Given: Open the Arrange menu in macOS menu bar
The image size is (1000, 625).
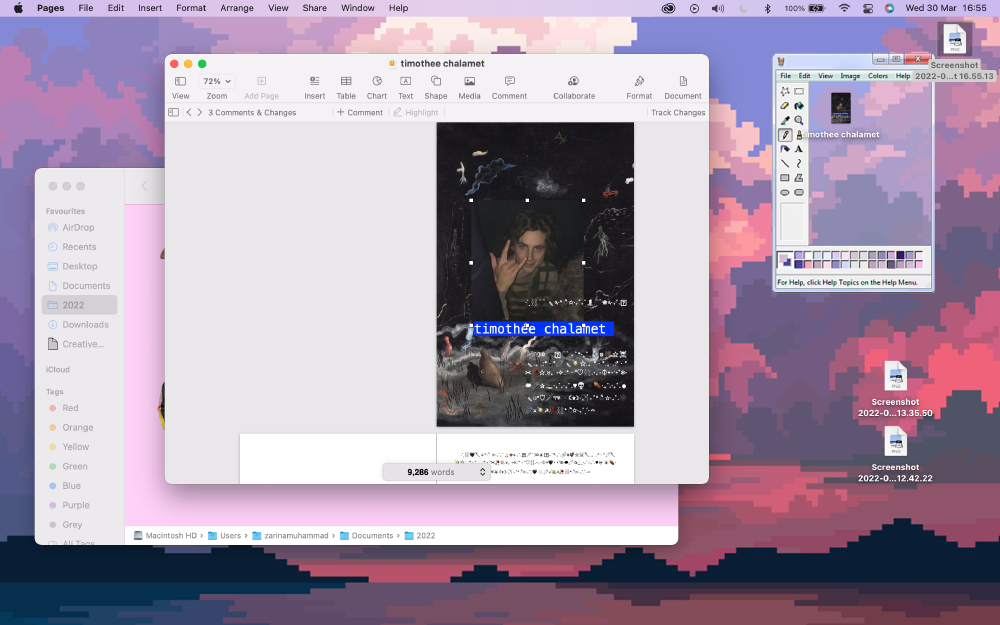Looking at the screenshot, I should pos(237,8).
